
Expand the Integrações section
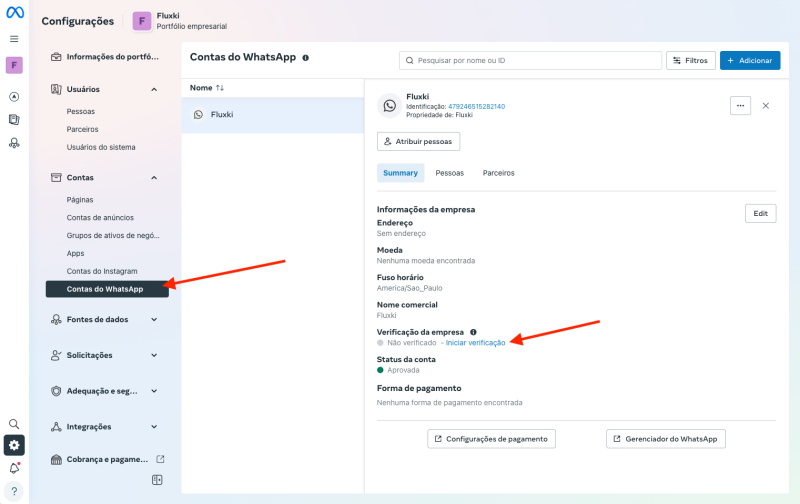[154, 427]
